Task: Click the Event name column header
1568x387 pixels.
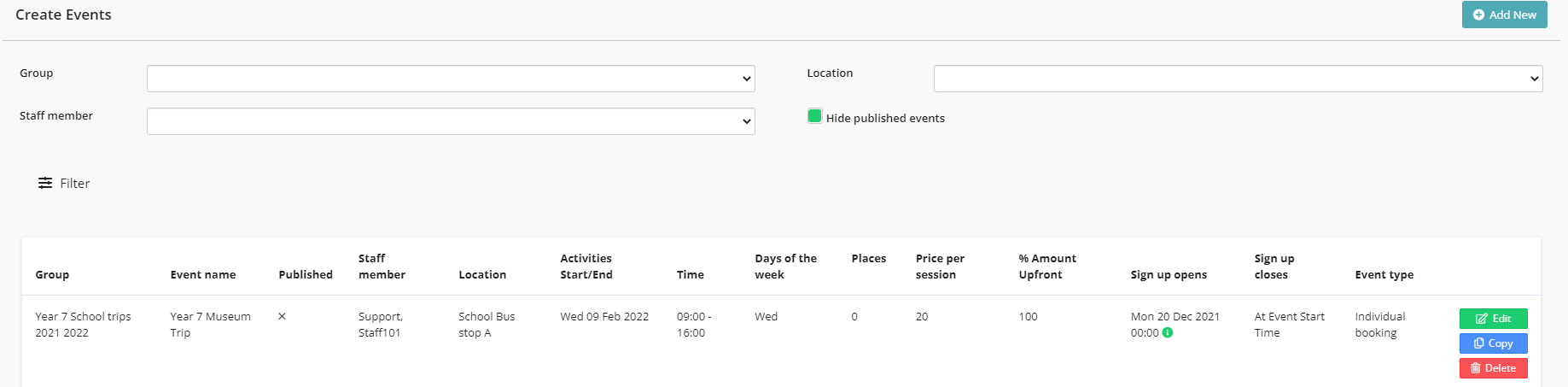Action: click(x=203, y=275)
